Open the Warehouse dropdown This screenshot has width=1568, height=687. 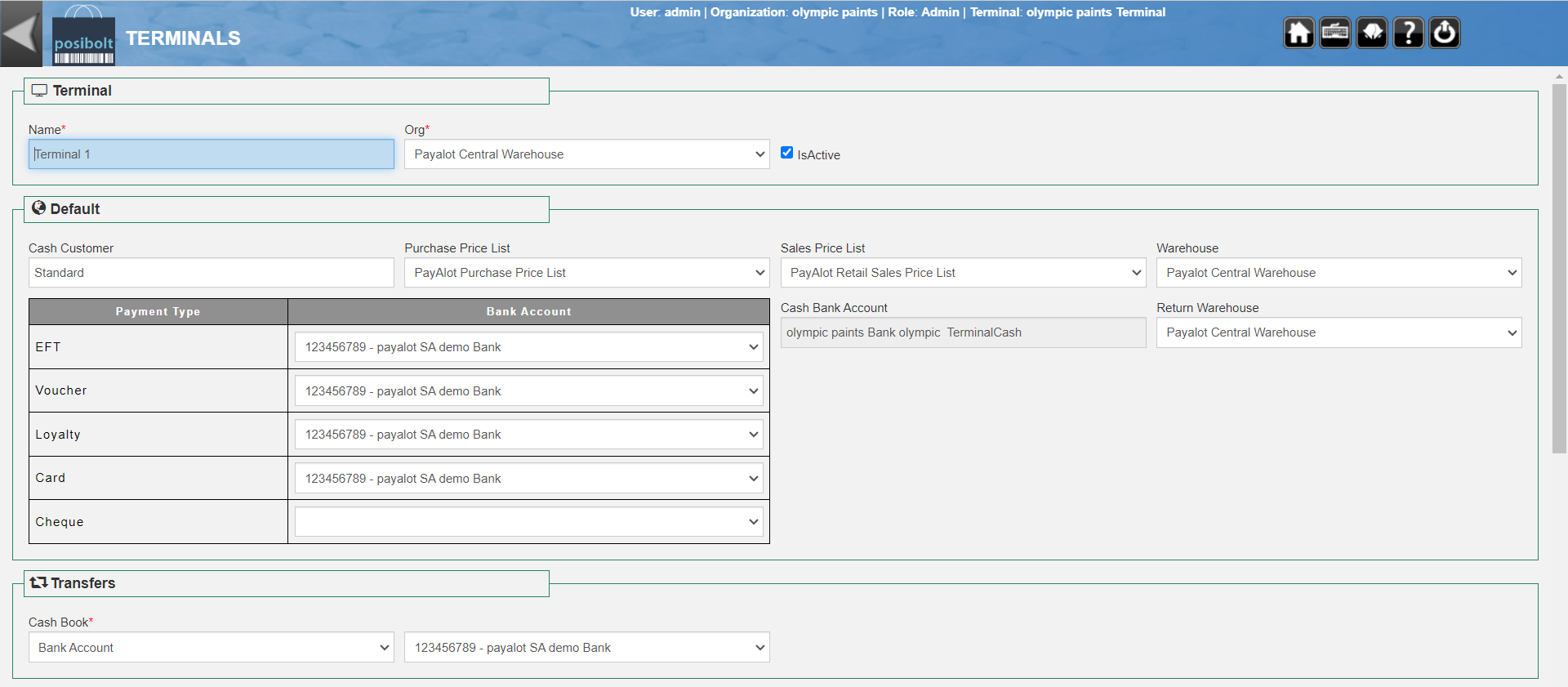point(1339,273)
